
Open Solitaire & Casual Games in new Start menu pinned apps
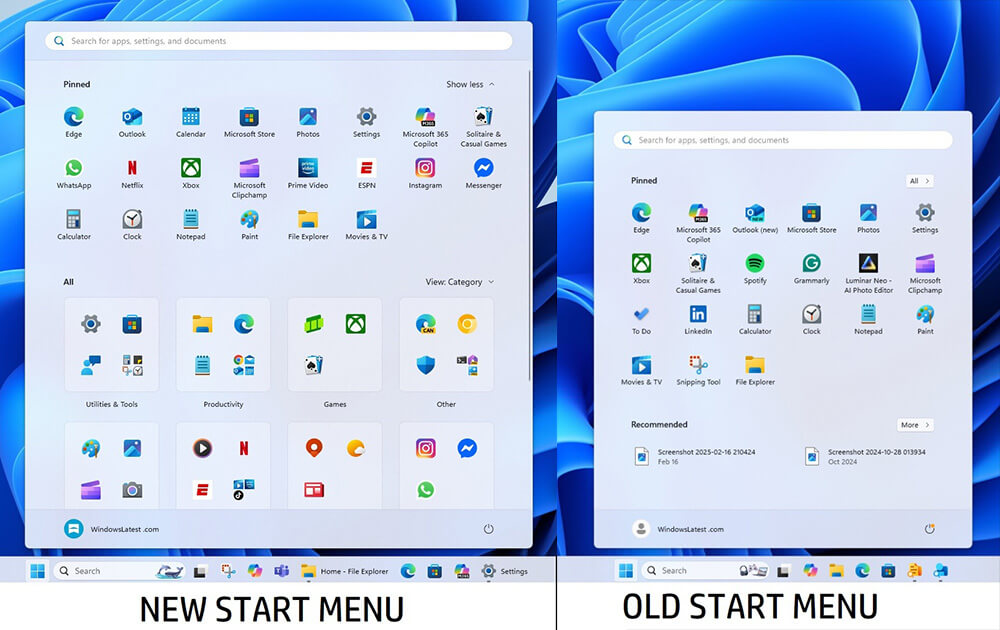pyautogui.click(x=484, y=127)
